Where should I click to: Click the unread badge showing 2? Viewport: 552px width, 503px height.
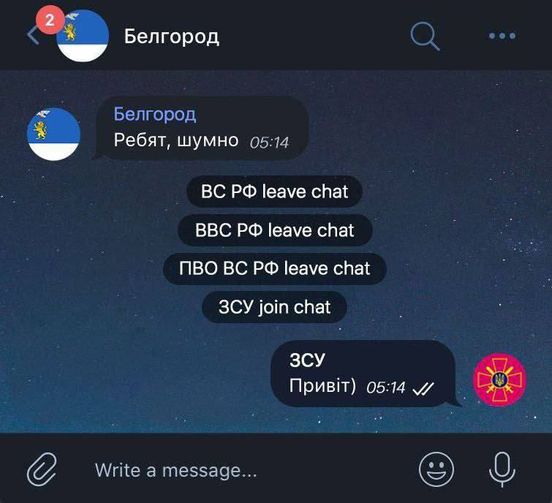coord(50,20)
